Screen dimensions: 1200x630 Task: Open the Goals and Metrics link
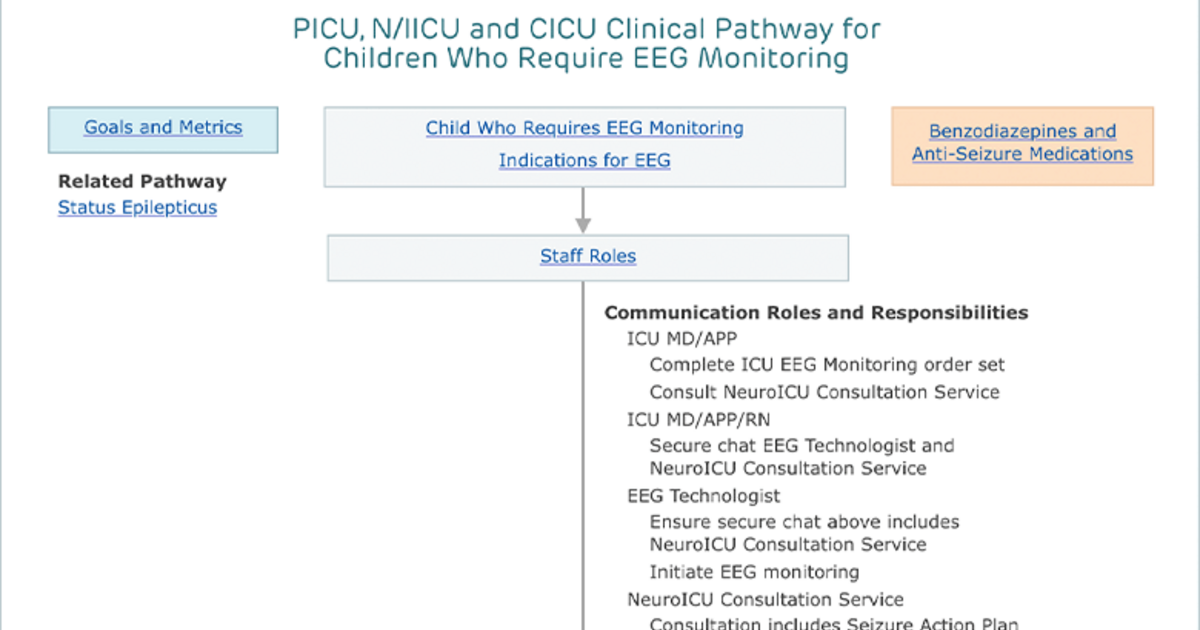pos(163,127)
